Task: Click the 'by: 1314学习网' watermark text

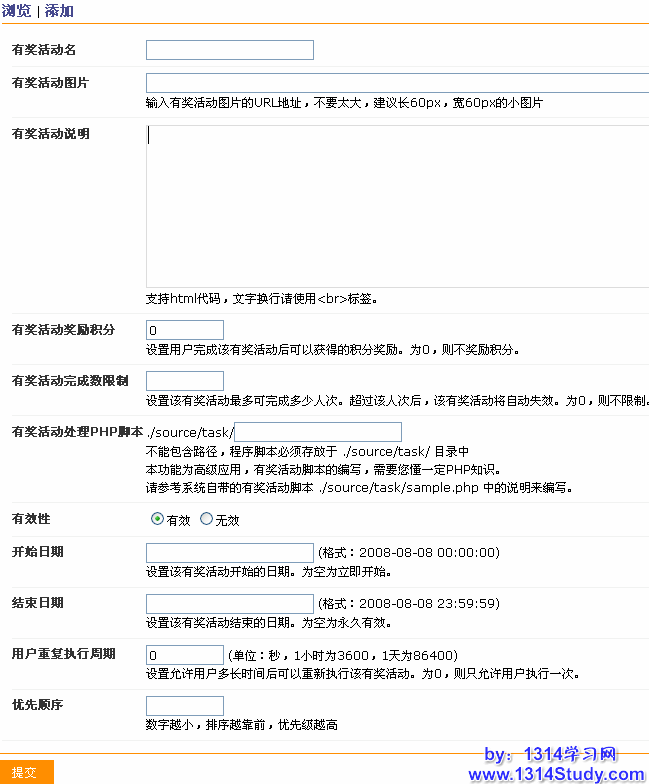Action: pyautogui.click(x=564, y=754)
